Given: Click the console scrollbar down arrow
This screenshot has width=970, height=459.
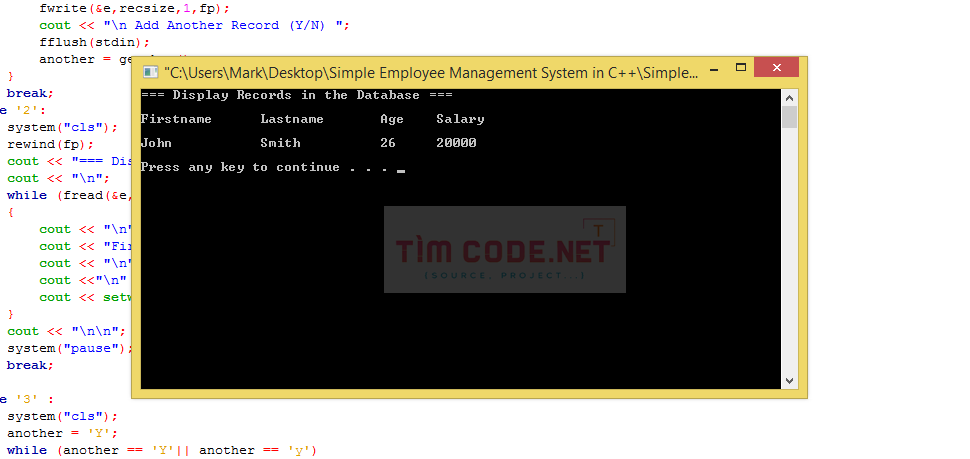Looking at the screenshot, I should (x=789, y=380).
